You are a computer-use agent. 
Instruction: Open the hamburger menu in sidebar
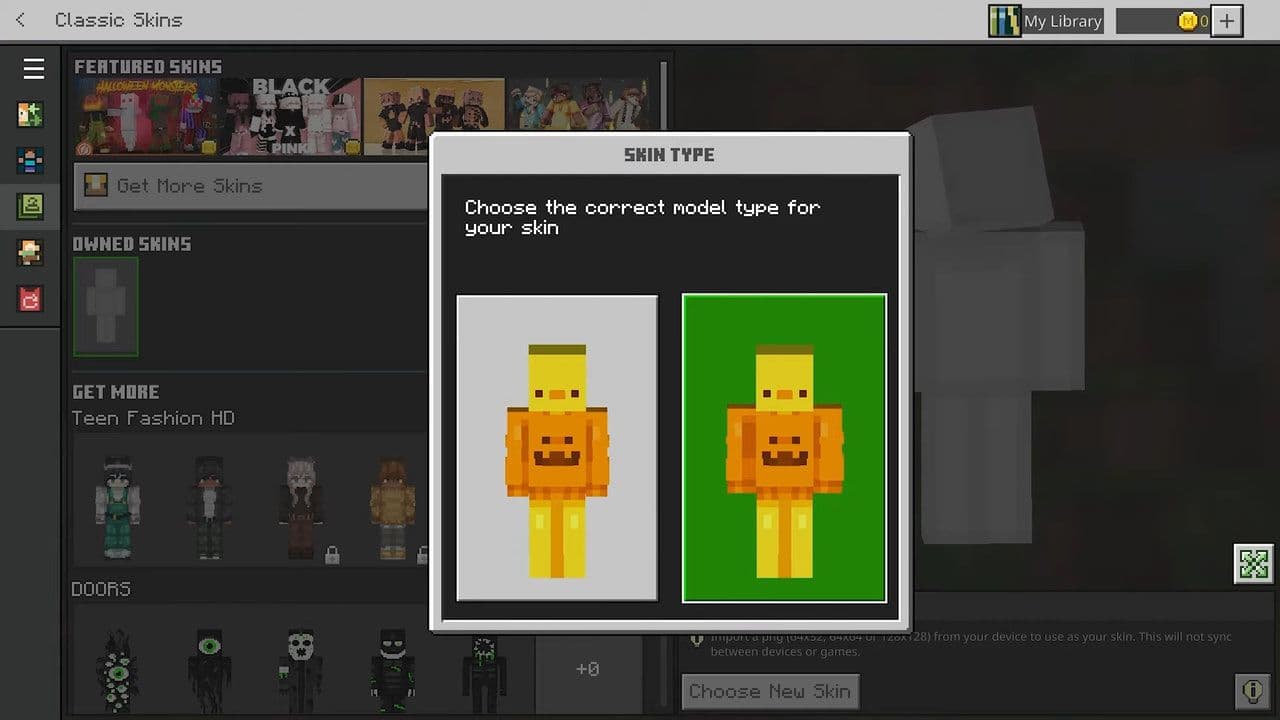pyautogui.click(x=34, y=68)
